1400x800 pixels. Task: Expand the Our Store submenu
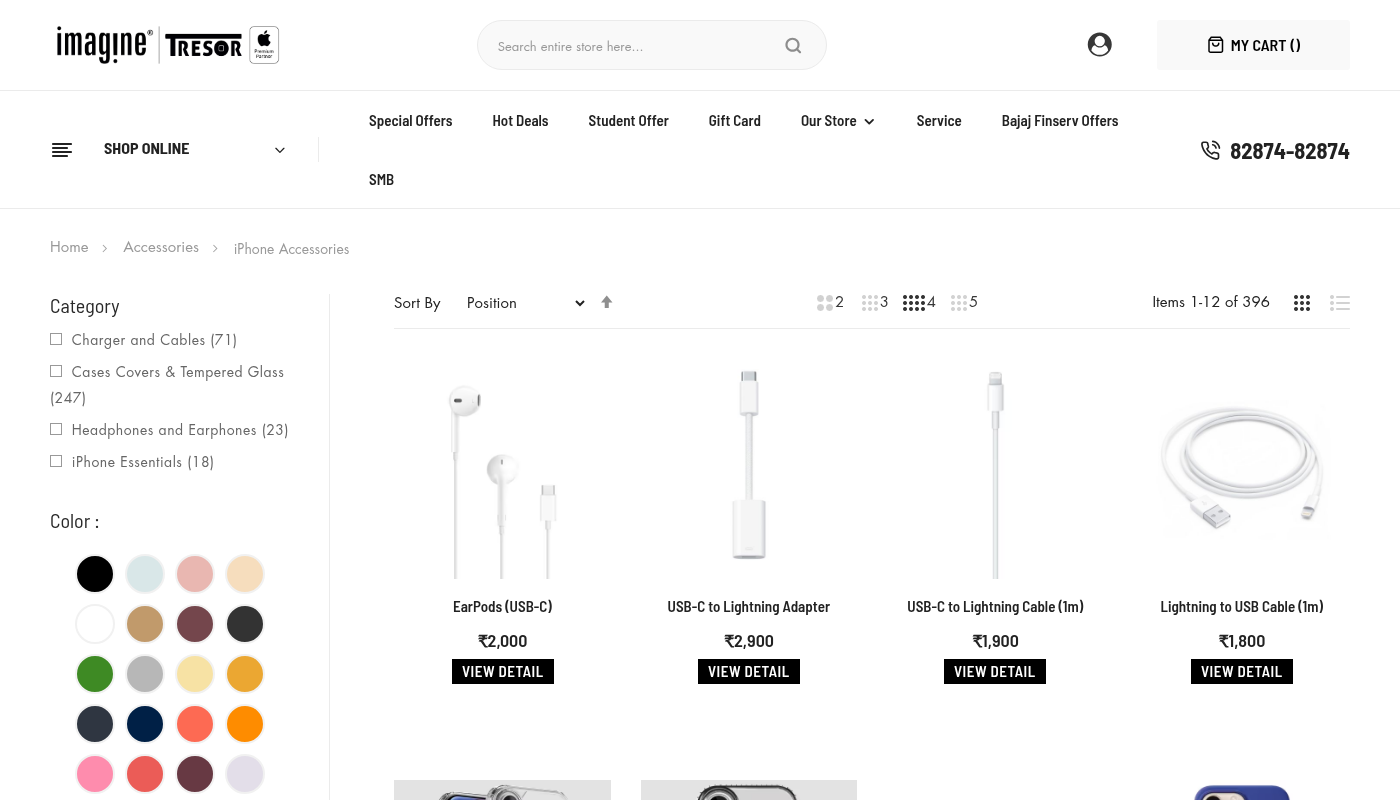838,121
